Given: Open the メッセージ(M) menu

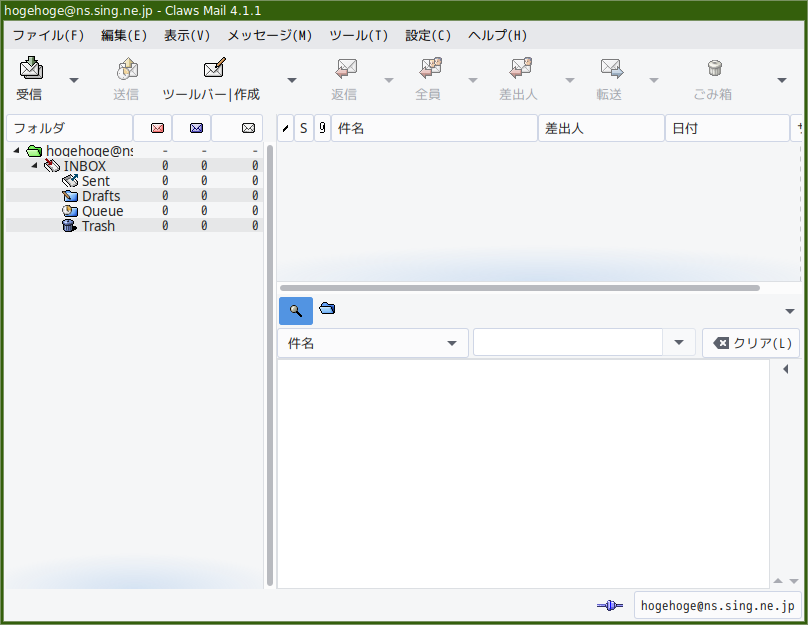Looking at the screenshot, I should point(270,35).
